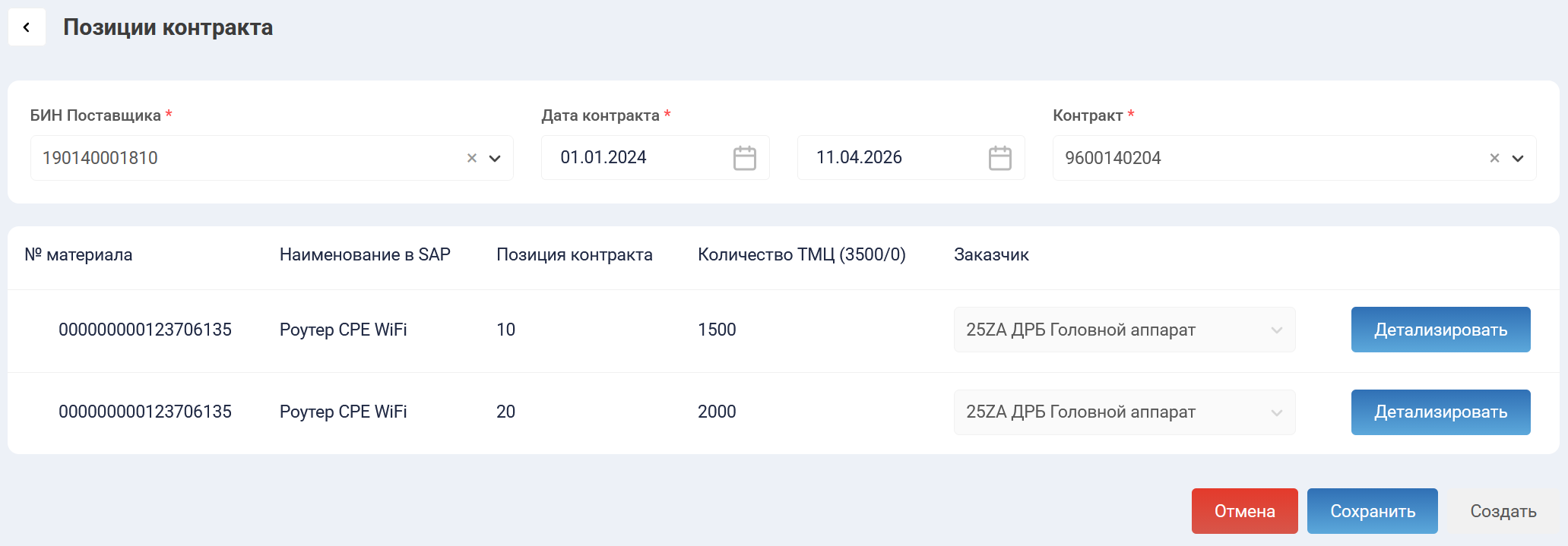
Task: Click the back arrow beside Позиции контракта
Action: click(x=27, y=27)
